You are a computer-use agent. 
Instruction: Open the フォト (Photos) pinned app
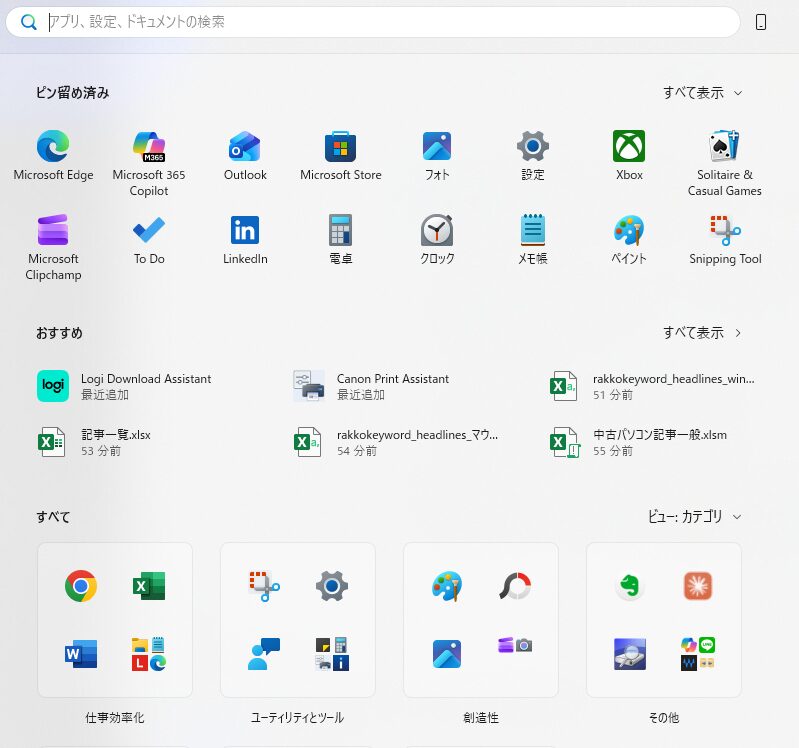(437, 155)
